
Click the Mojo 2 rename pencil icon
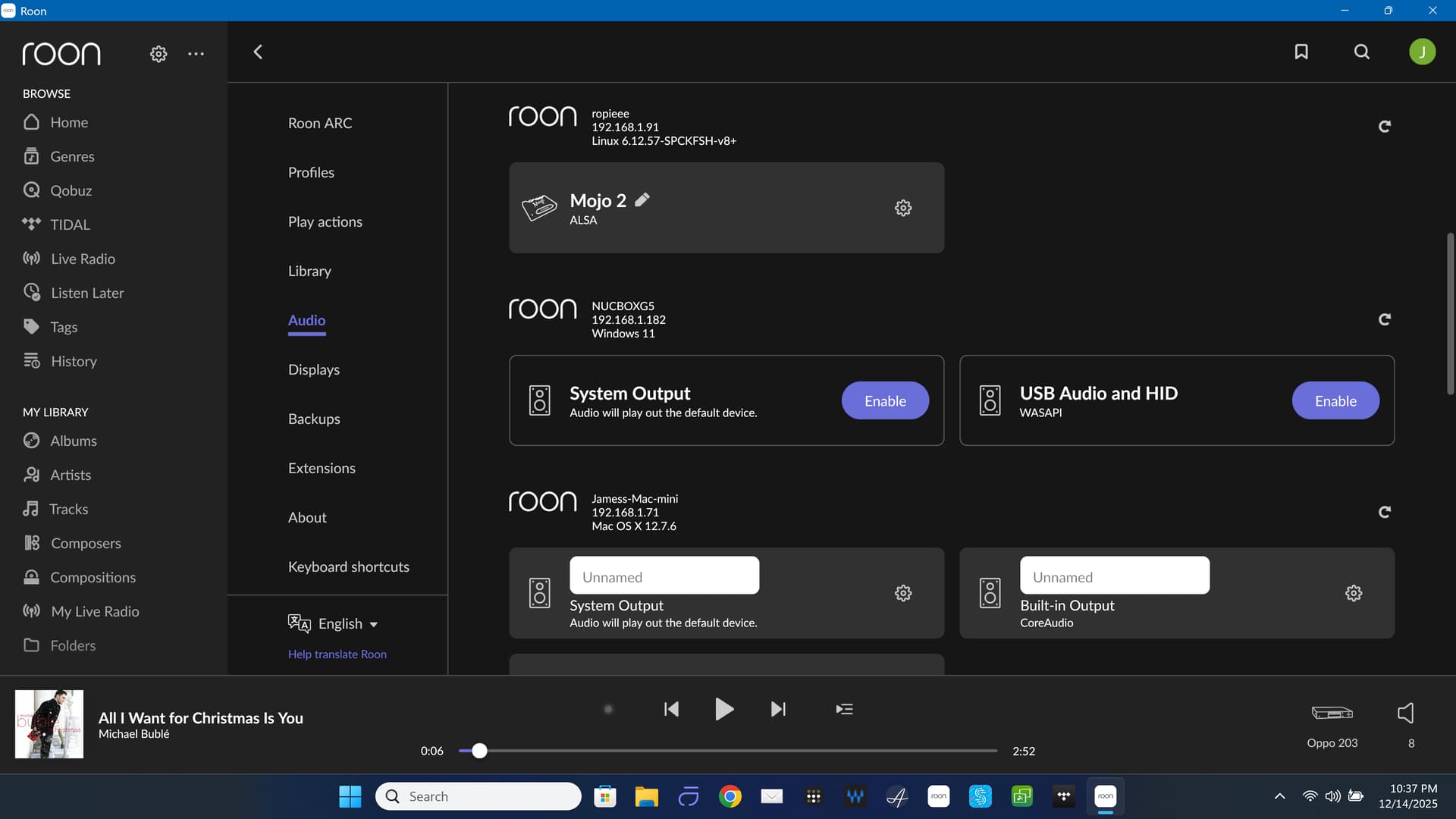642,199
